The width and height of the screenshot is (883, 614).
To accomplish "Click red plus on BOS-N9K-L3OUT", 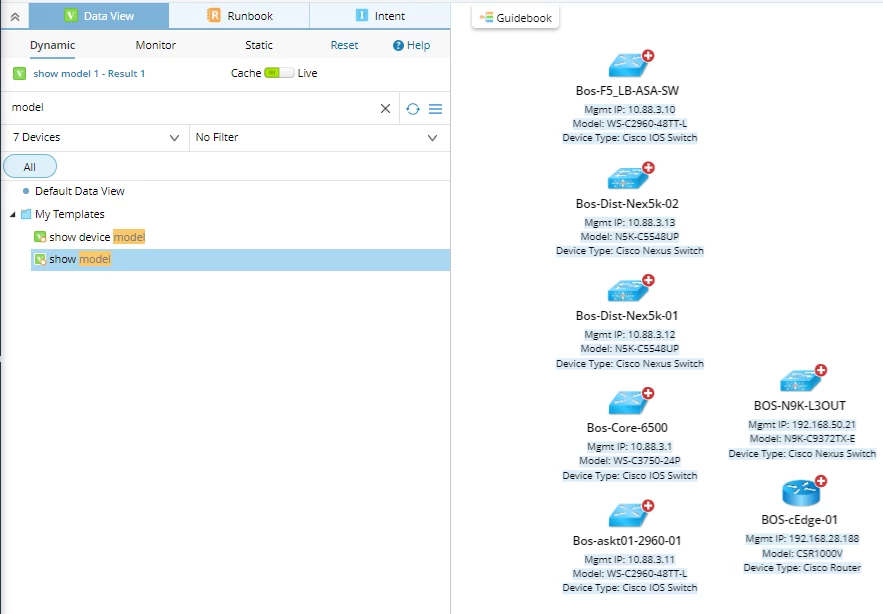I will click(x=821, y=370).
